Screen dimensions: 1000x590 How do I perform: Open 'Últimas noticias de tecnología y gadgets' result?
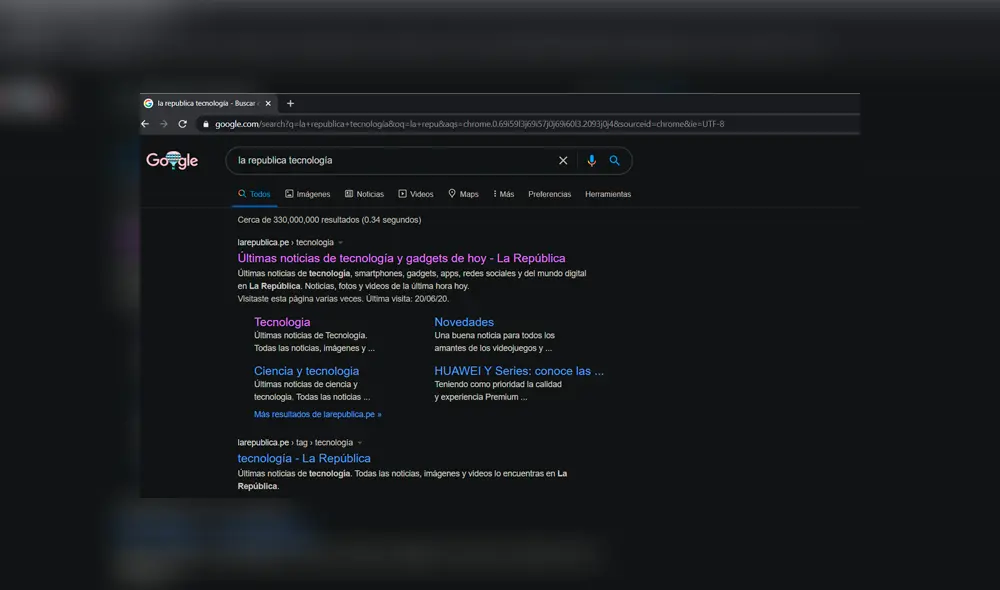pyautogui.click(x=401, y=258)
